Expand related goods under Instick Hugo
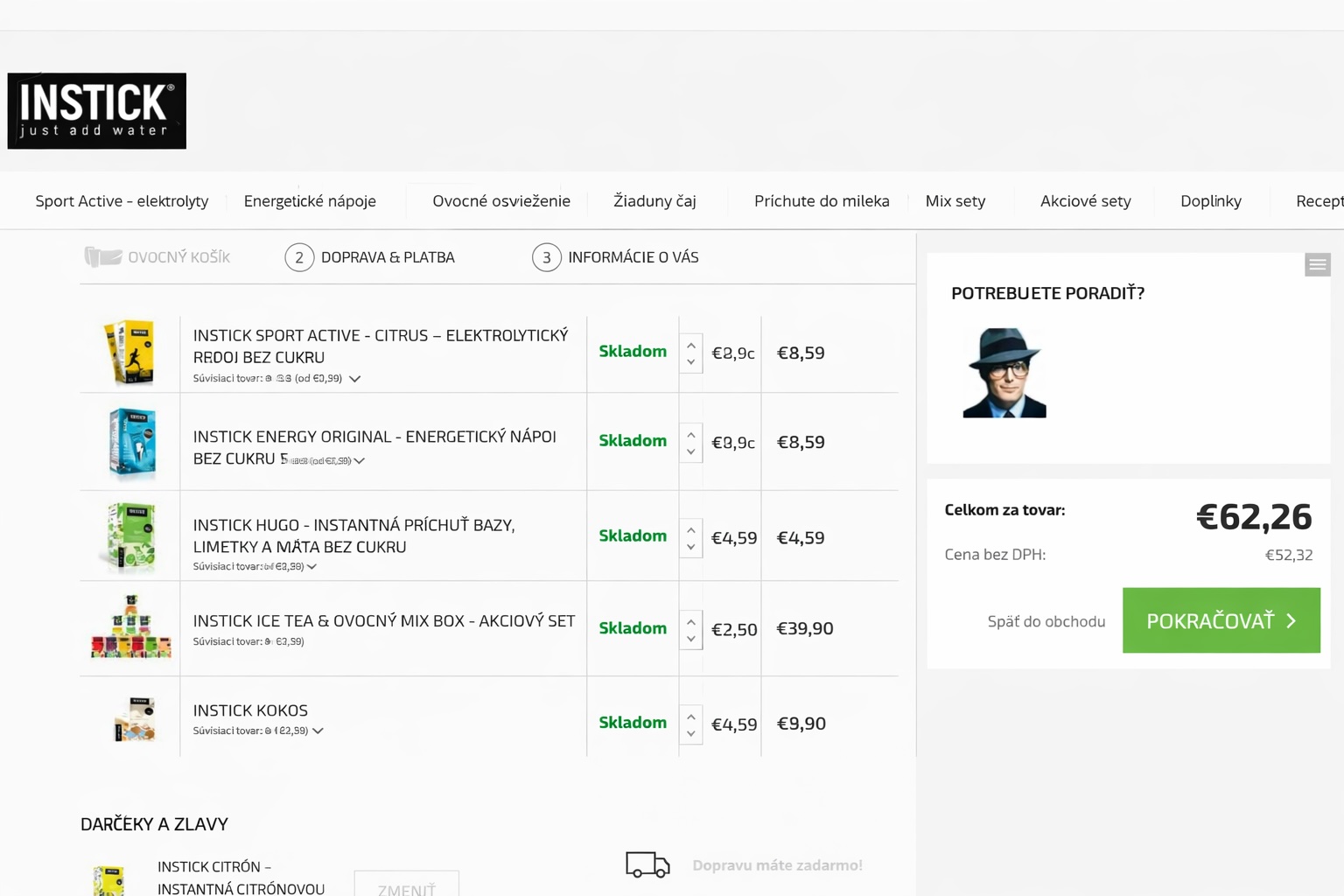Viewport: 1344px width, 896px height. pos(311,567)
